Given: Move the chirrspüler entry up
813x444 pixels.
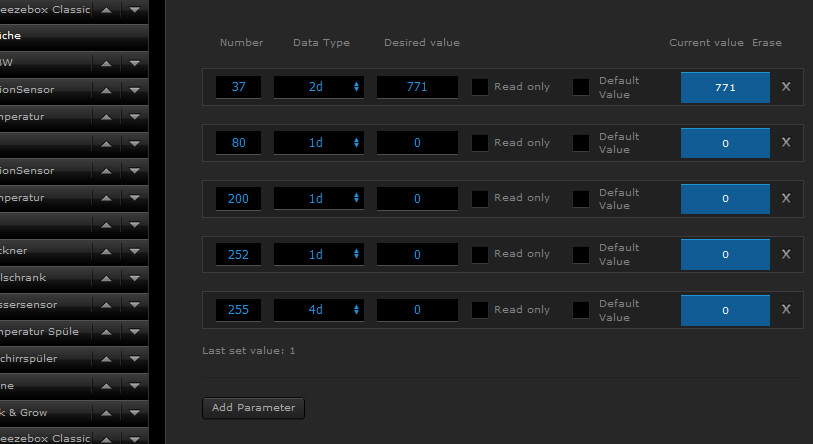Looking at the screenshot, I should tap(106, 359).
